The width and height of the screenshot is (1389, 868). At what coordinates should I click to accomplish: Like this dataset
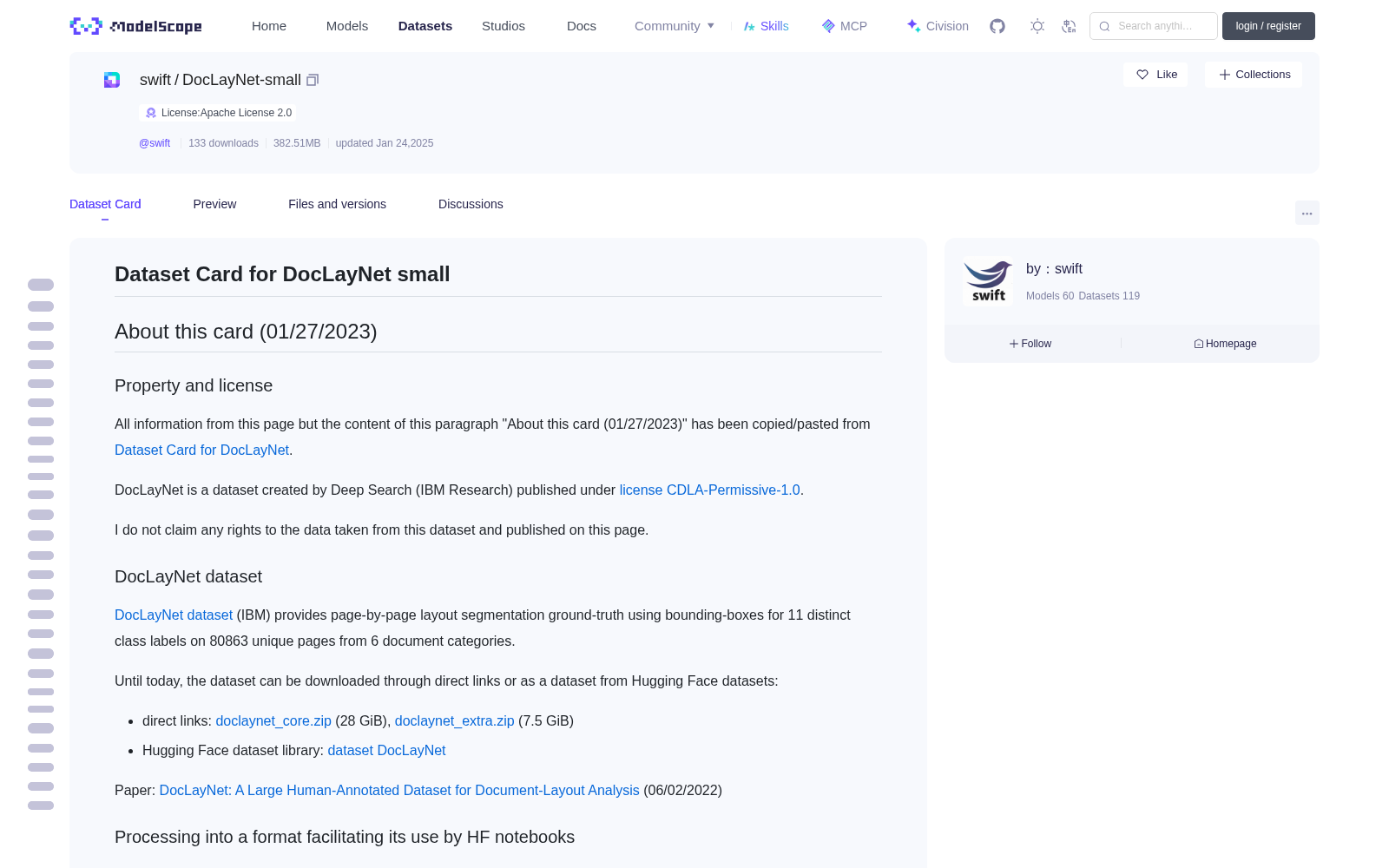(1155, 75)
